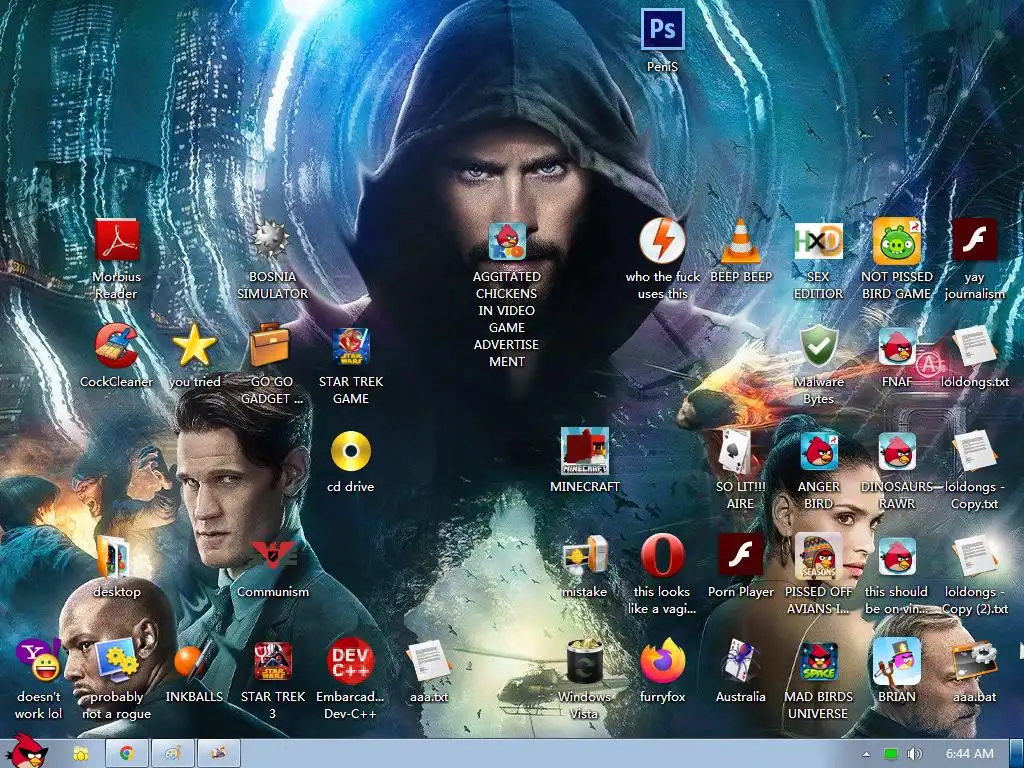Open the Angry Birds Rio icon
The height and width of the screenshot is (768, 1024).
coord(507,241)
